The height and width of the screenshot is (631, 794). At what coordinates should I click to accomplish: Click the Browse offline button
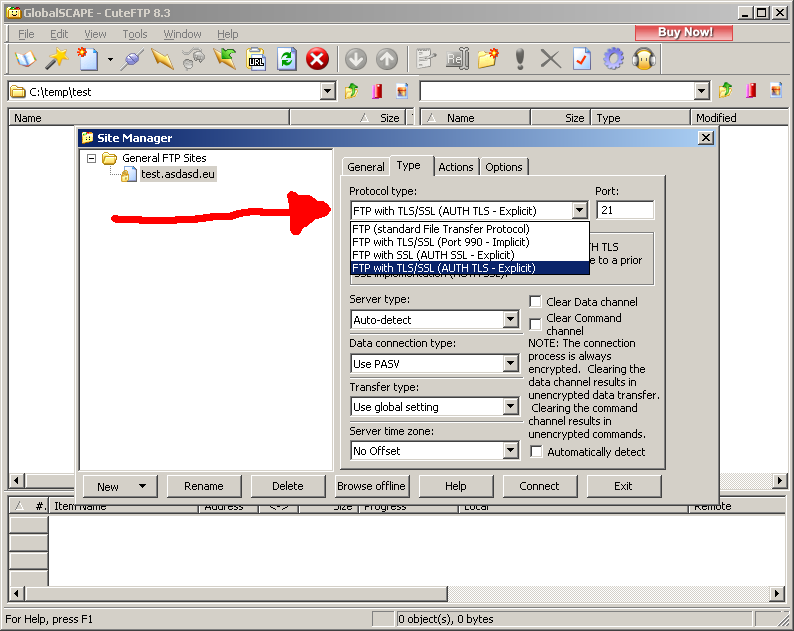pos(371,486)
